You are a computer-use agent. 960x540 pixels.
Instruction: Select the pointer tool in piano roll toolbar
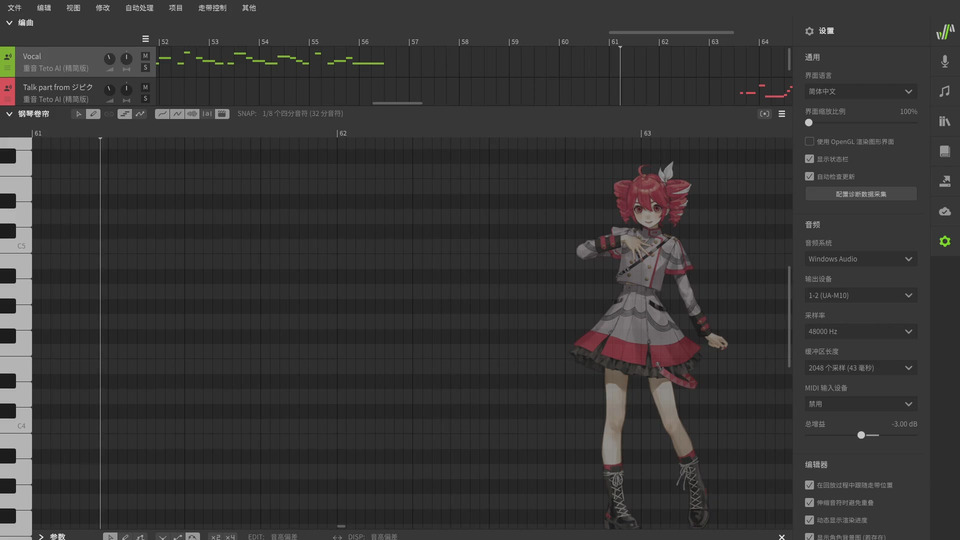[78, 114]
